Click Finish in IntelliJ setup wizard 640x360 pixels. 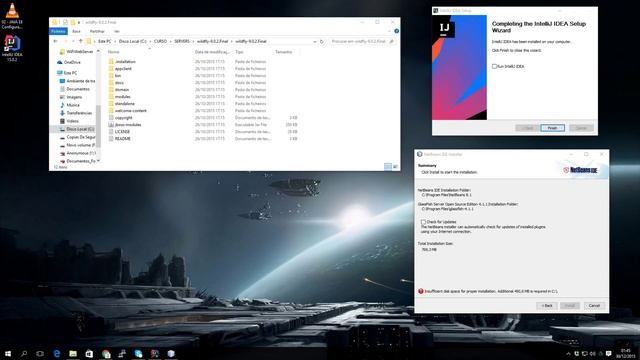tap(552, 128)
